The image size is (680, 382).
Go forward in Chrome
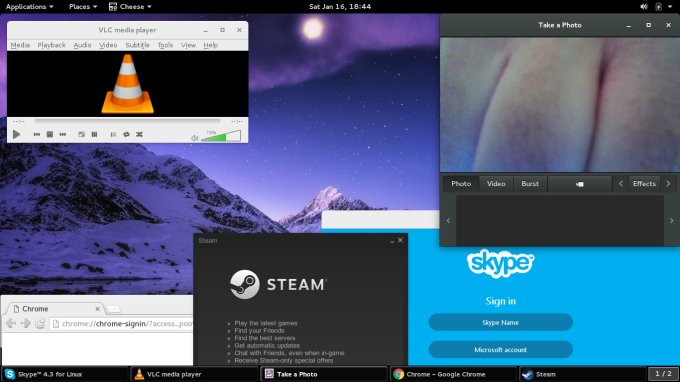point(26,323)
